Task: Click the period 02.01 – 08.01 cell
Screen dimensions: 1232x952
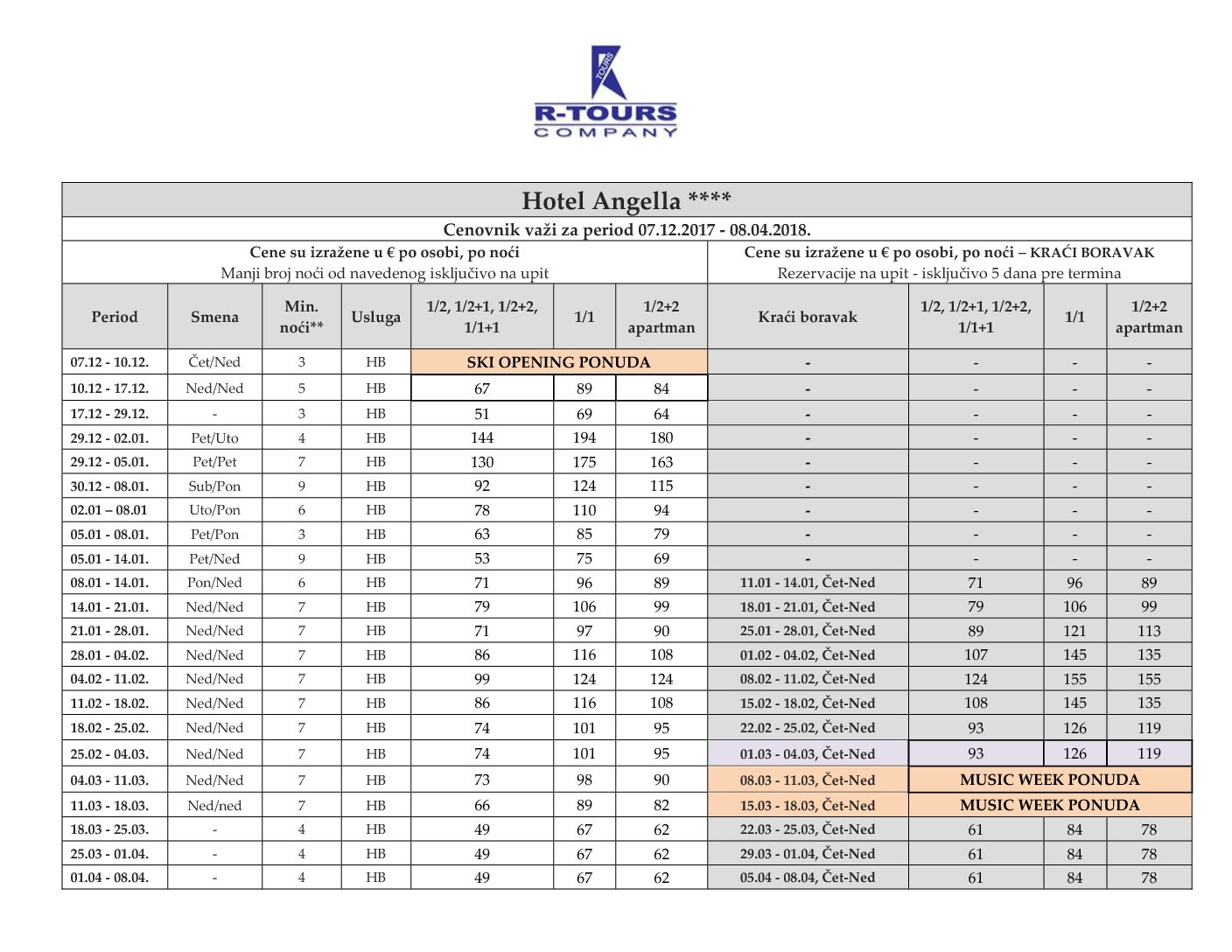Action: pos(115,510)
